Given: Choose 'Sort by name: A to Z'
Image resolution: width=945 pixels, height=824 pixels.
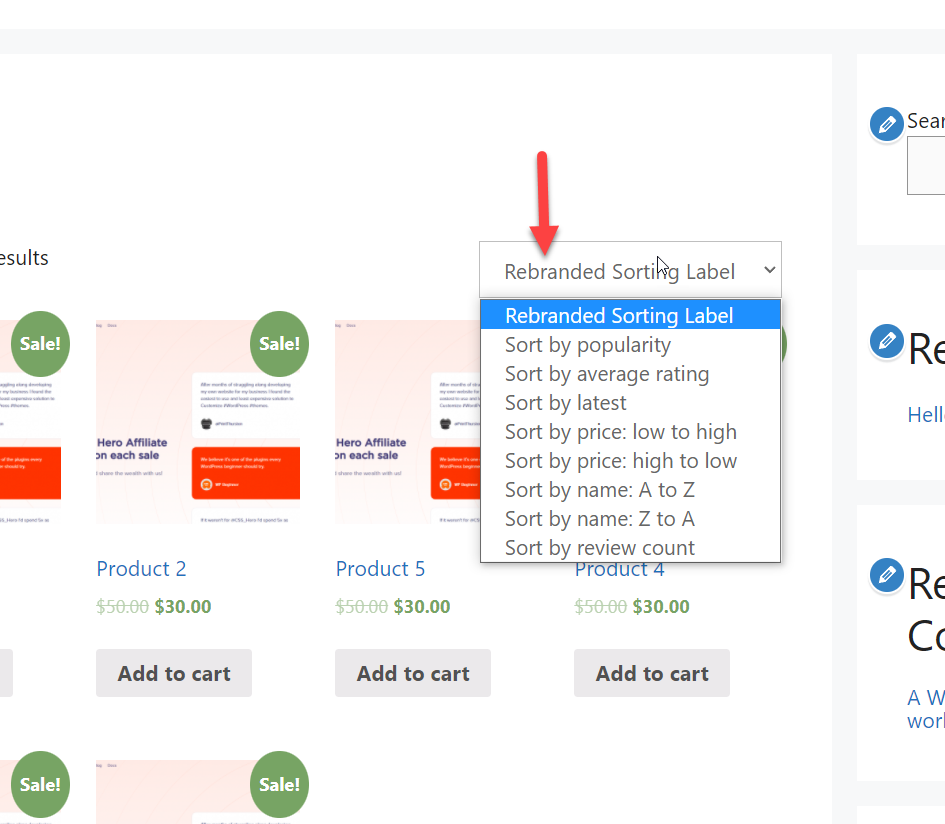Looking at the screenshot, I should coord(630,489).
